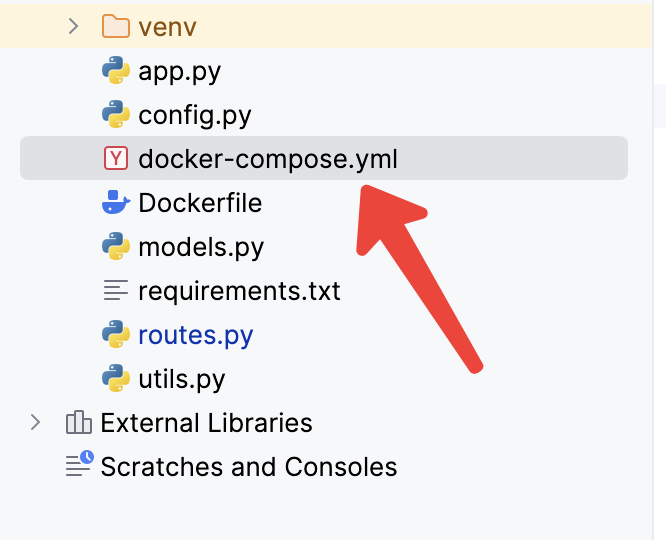
Task: Click the Docker whale icon for Dockerfile
Action: [116, 202]
